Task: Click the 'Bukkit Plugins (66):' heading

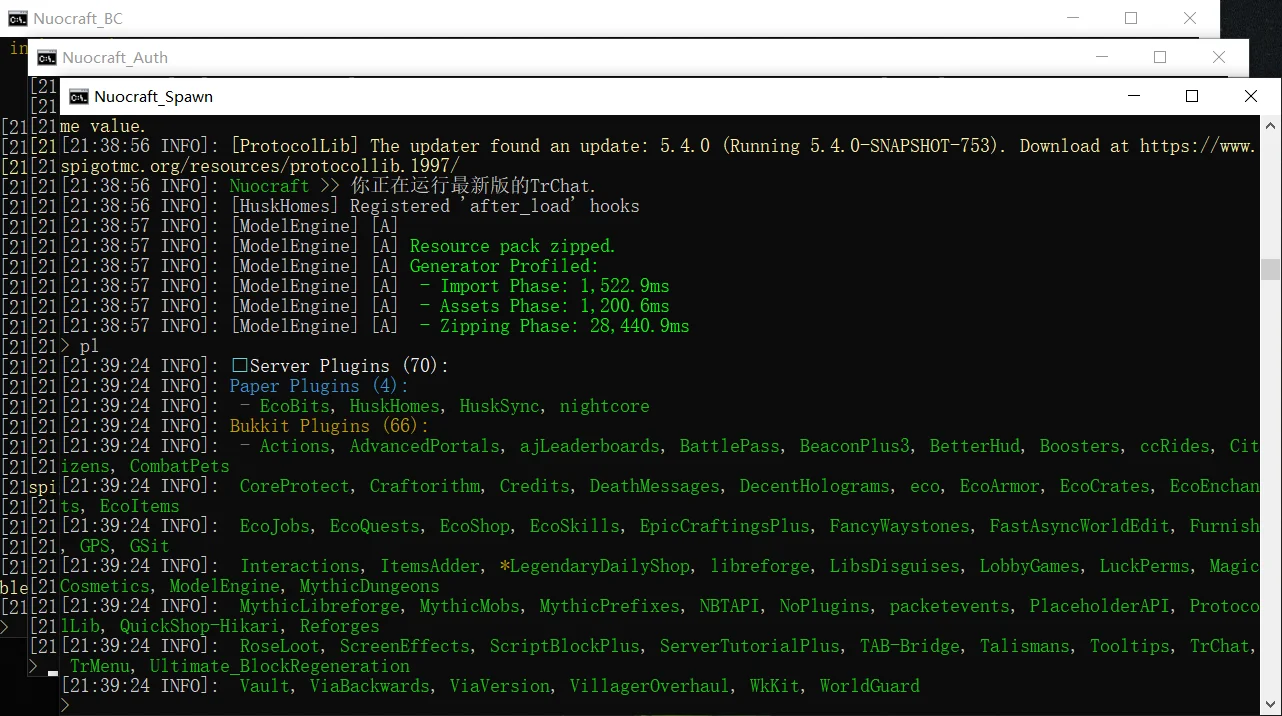Action: [x=330, y=426]
